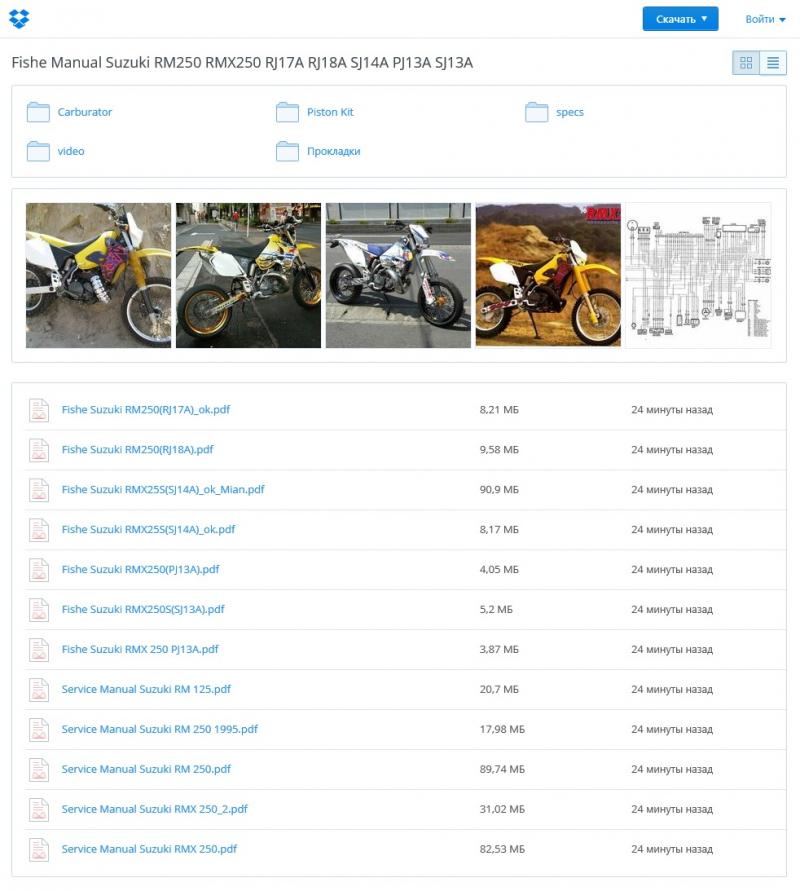This screenshot has width=800, height=891.
Task: Open Fishe Suzuki RMX25S(SJ14A)_ok_Mian.pdf
Action: [163, 489]
